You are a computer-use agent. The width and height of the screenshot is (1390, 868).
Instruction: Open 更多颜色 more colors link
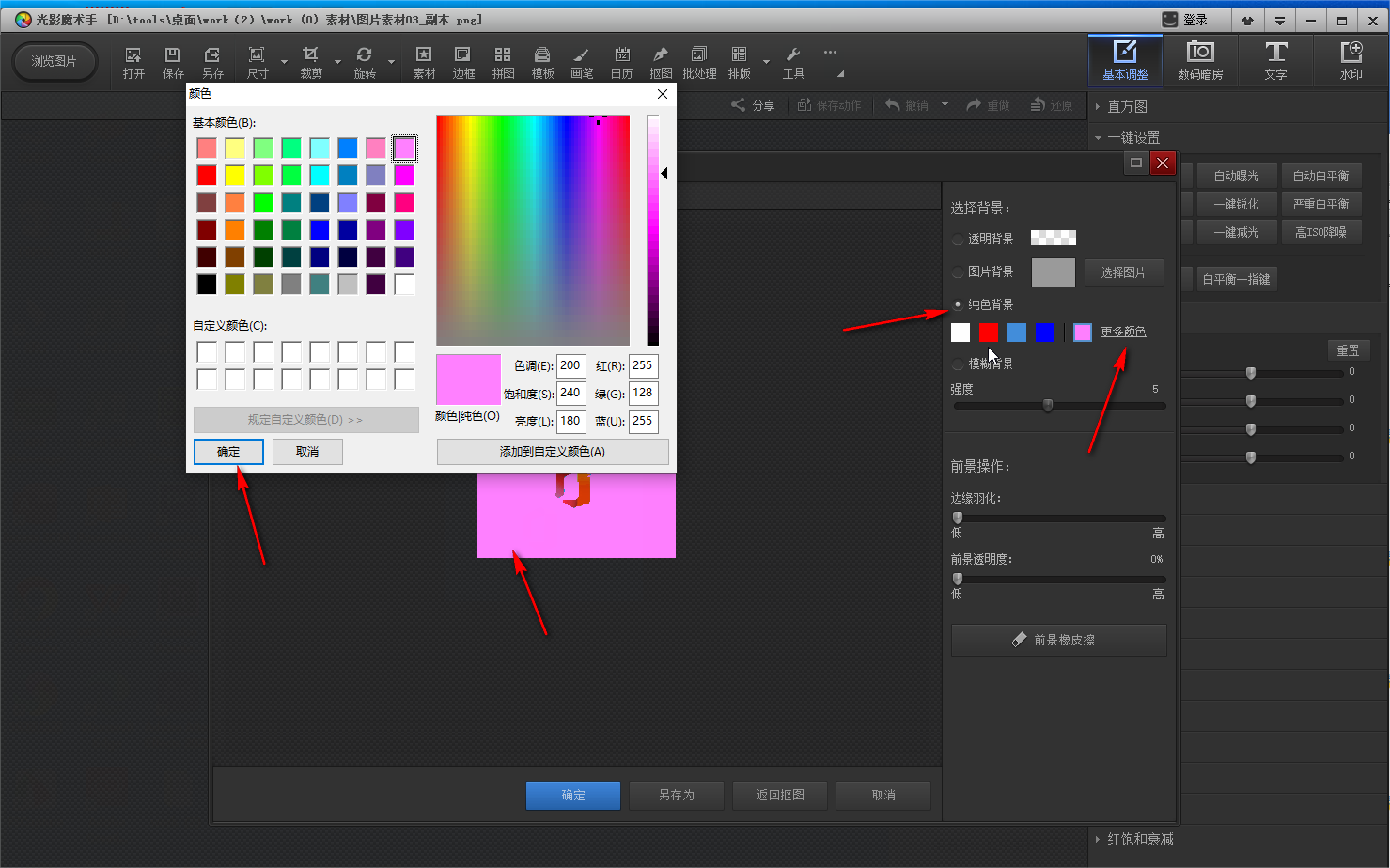coord(1123,332)
